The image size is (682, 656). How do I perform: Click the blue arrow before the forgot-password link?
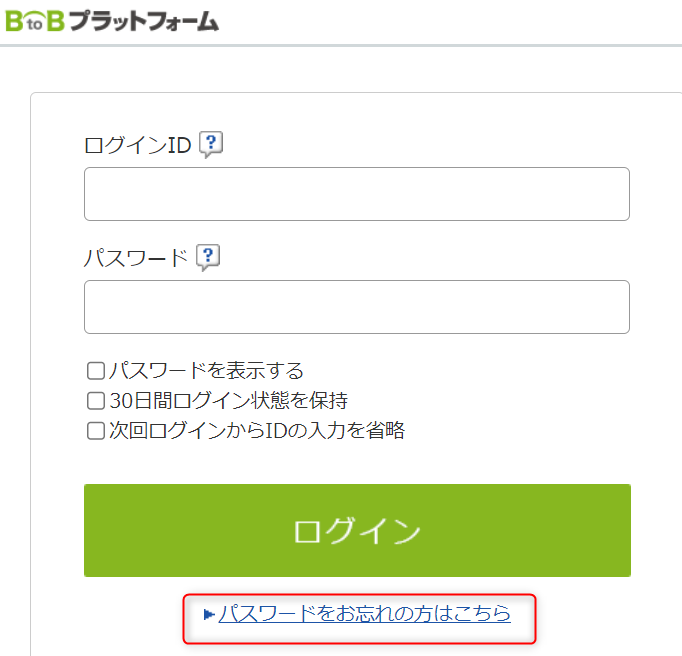click(209, 614)
